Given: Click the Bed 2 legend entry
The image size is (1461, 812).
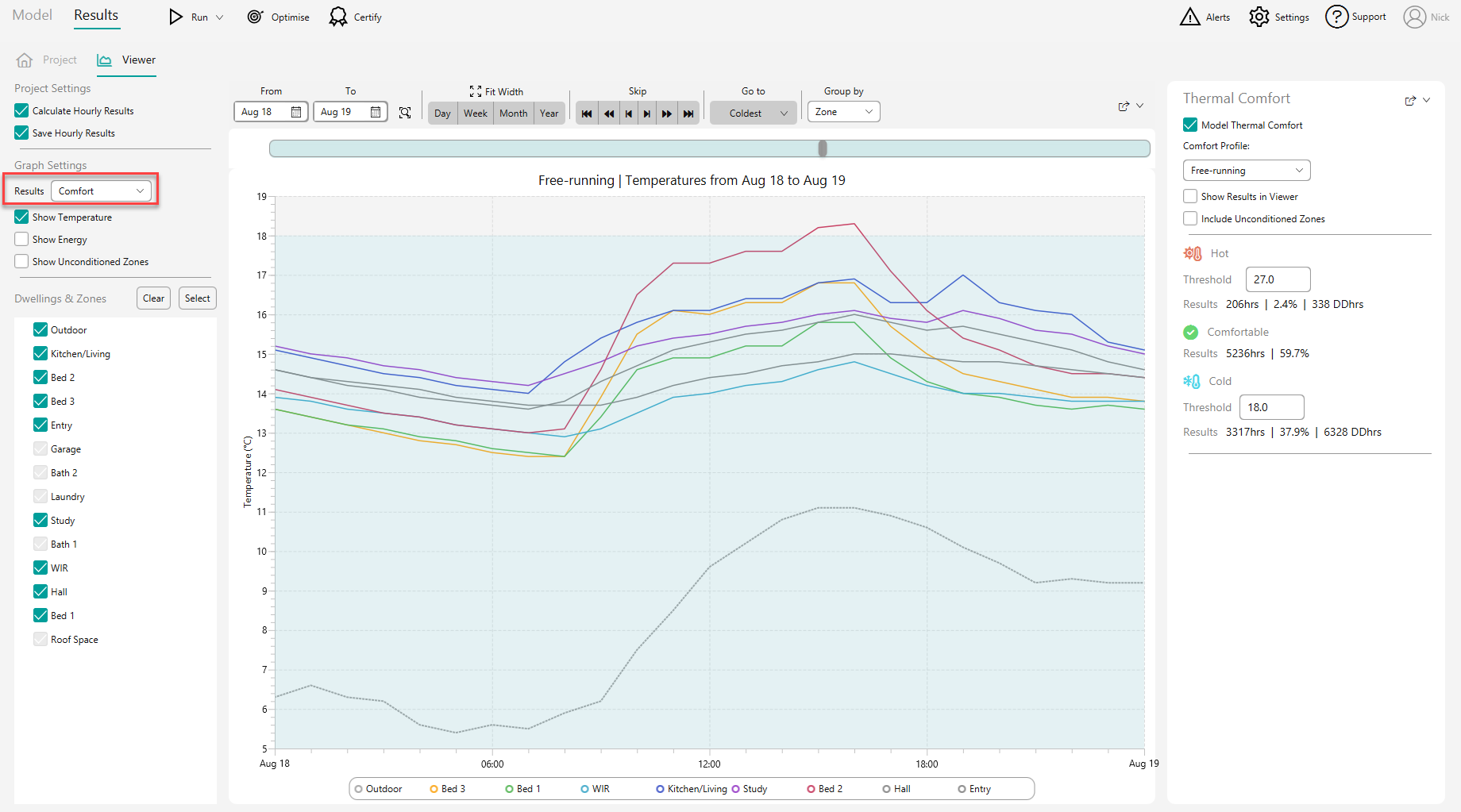Looking at the screenshot, I should (825, 788).
